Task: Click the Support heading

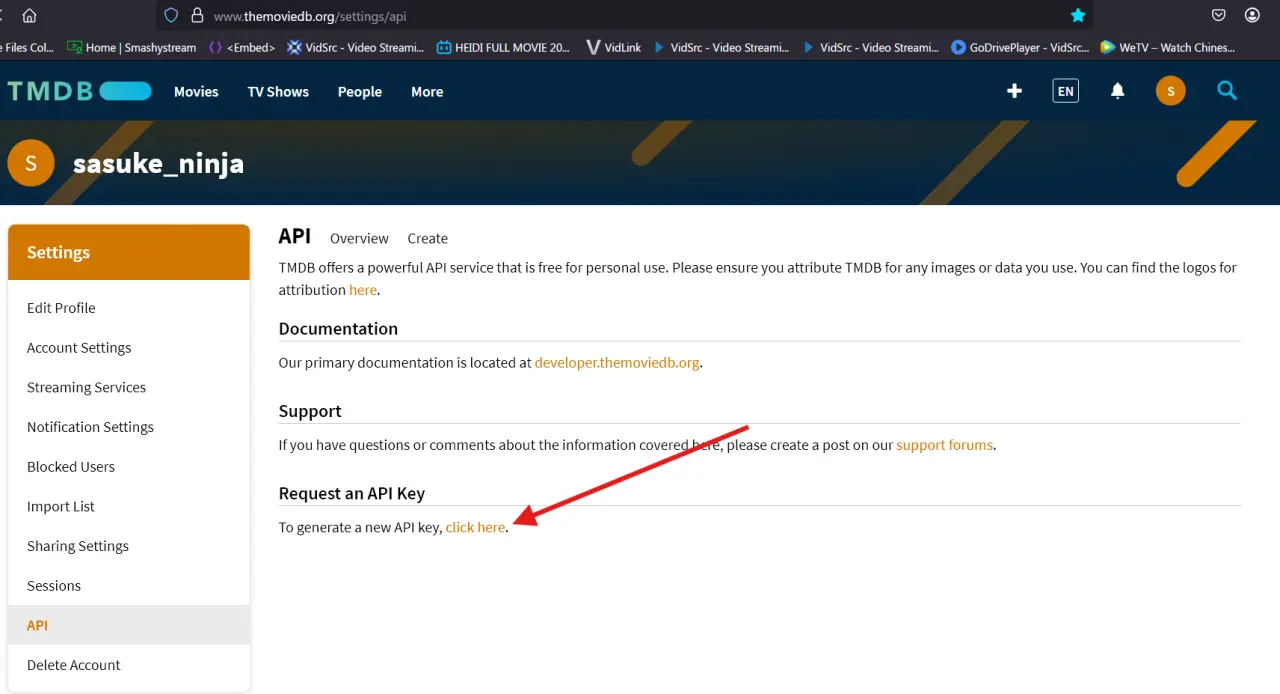Action: 310,411
